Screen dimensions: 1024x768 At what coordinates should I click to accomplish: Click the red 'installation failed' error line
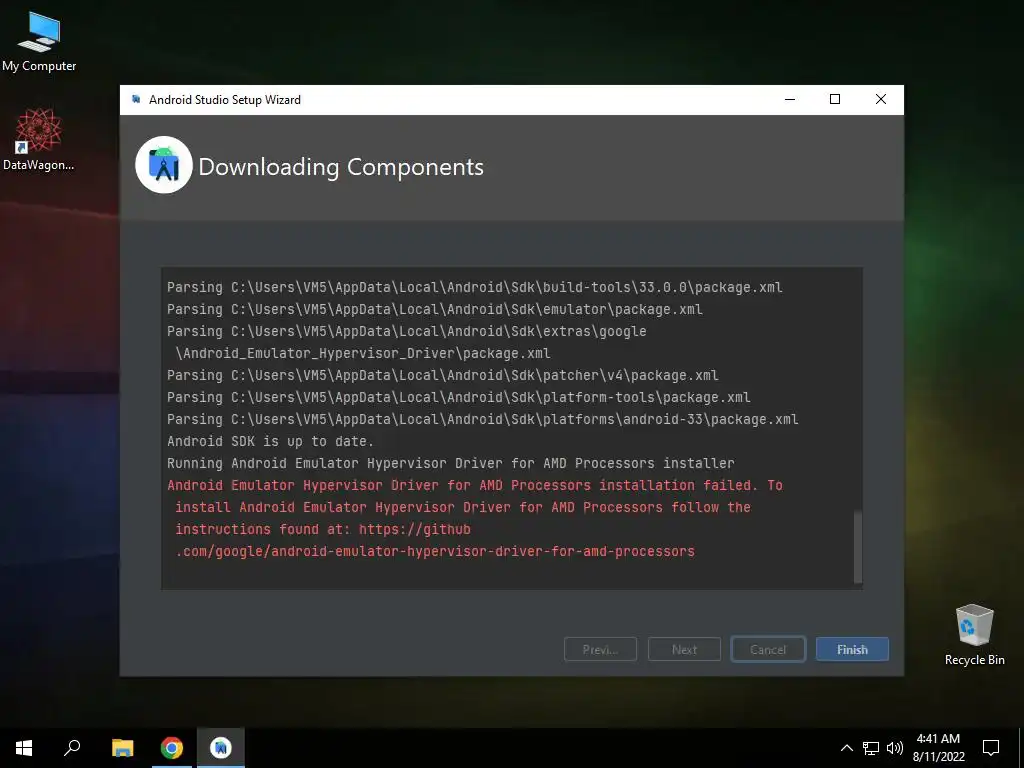[475, 485]
